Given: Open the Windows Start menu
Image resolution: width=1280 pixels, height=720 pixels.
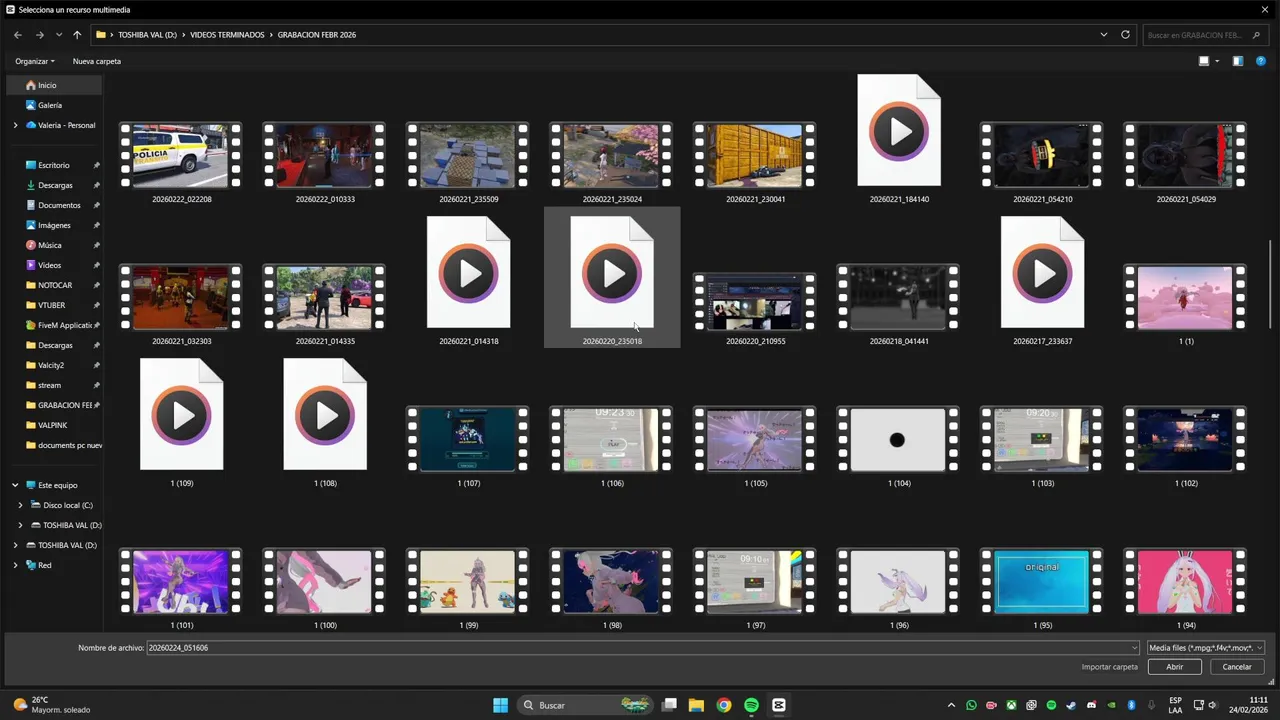Looking at the screenshot, I should tap(500, 705).
